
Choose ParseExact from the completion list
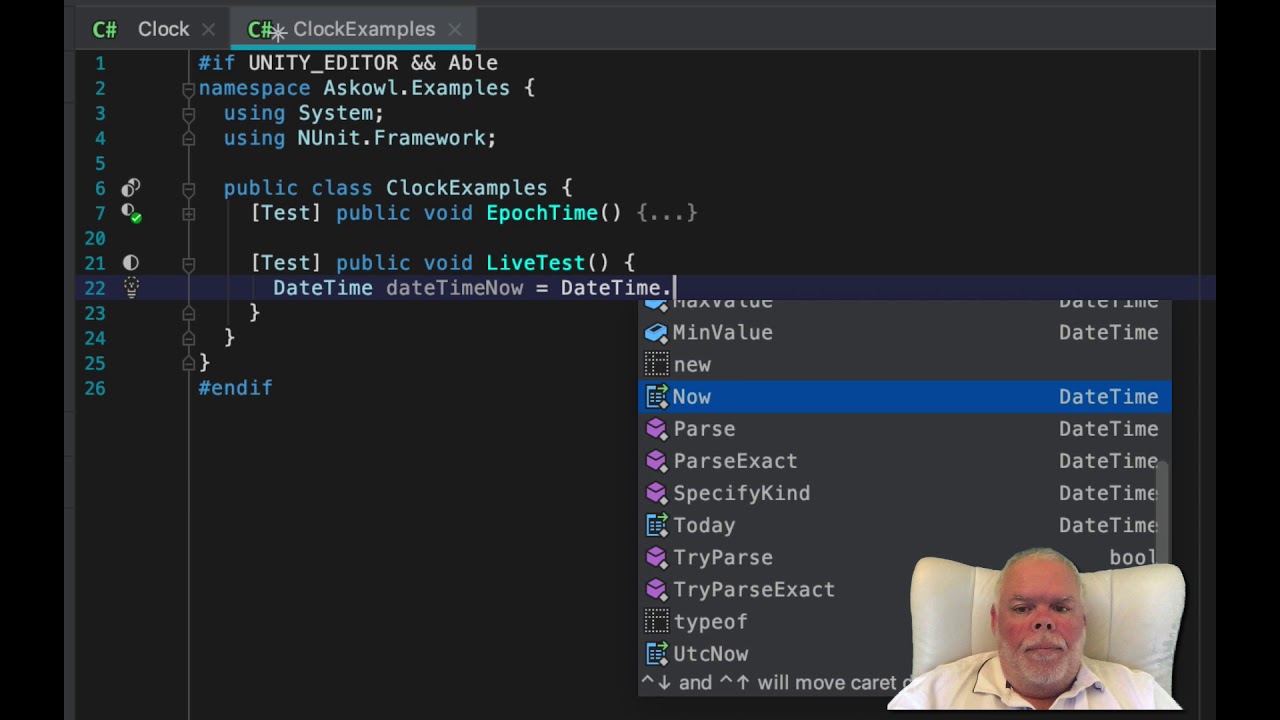(x=905, y=460)
